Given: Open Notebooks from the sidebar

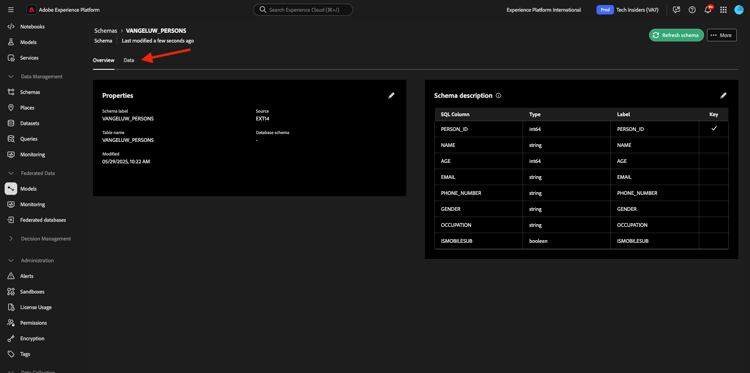Looking at the screenshot, I should (32, 27).
